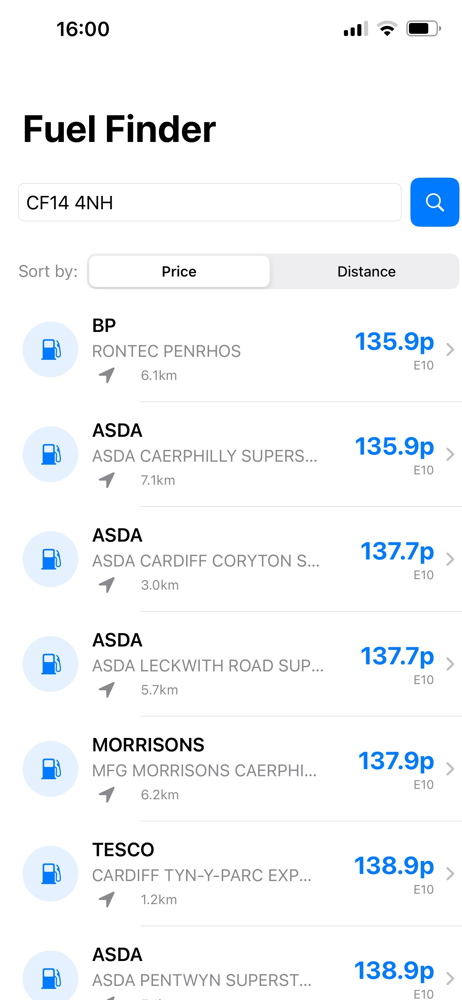Tap the blue magnifying glass search button
Viewport: 462px width, 1000px height.
click(435, 202)
